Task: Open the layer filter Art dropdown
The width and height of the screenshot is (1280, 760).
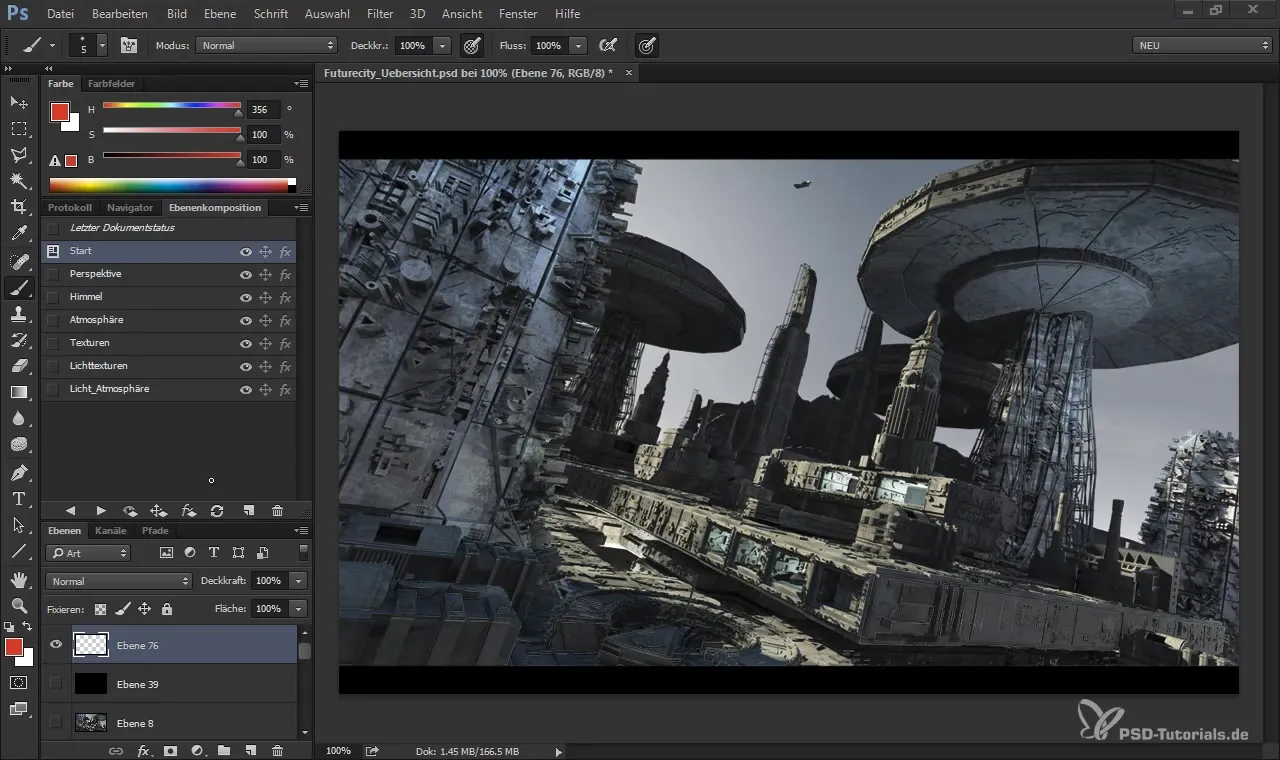Action: (88, 553)
